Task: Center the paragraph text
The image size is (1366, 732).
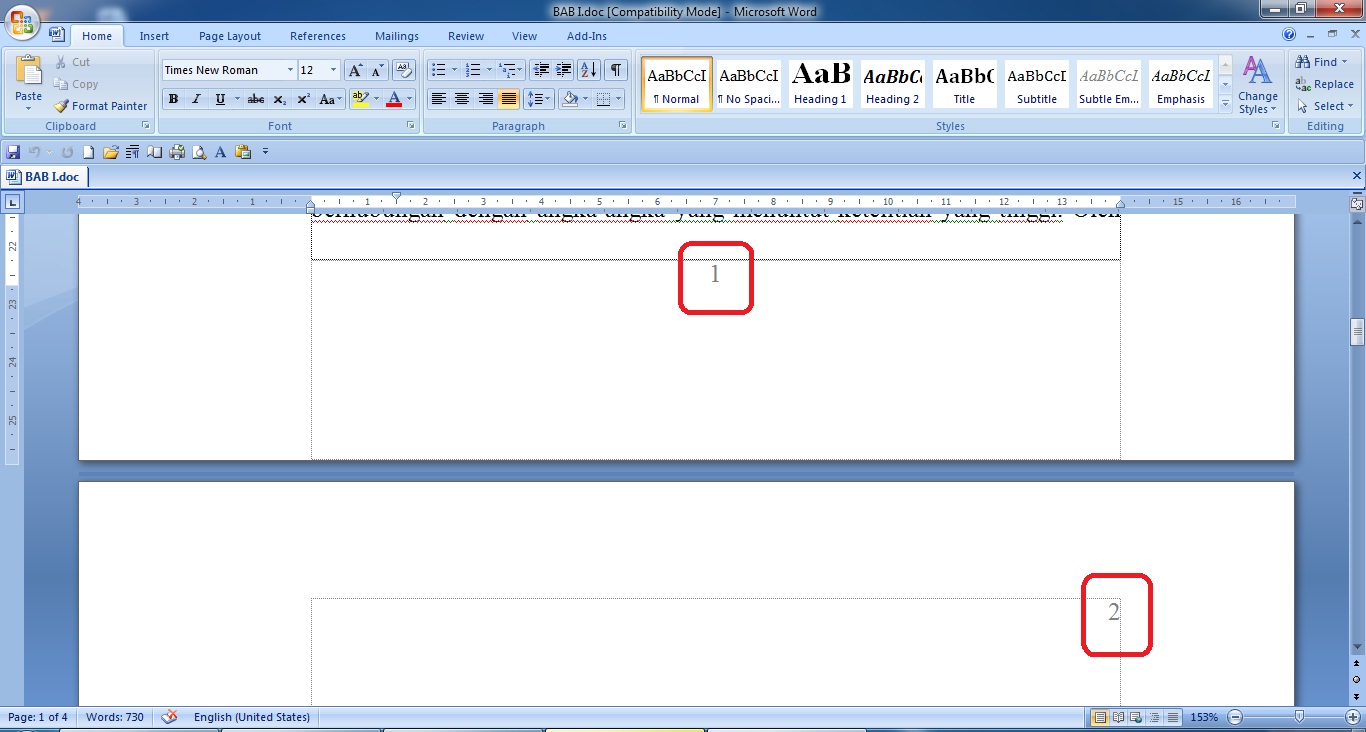Action: click(462, 99)
